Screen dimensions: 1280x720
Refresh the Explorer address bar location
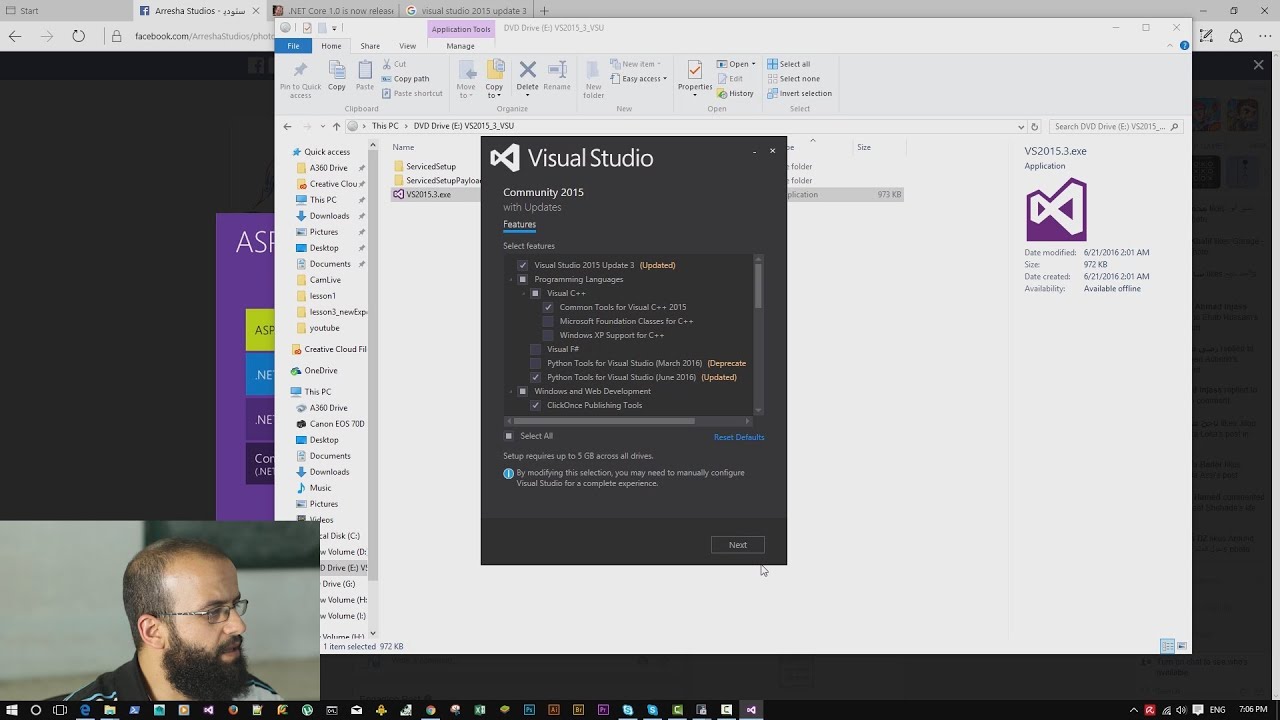(1034, 127)
